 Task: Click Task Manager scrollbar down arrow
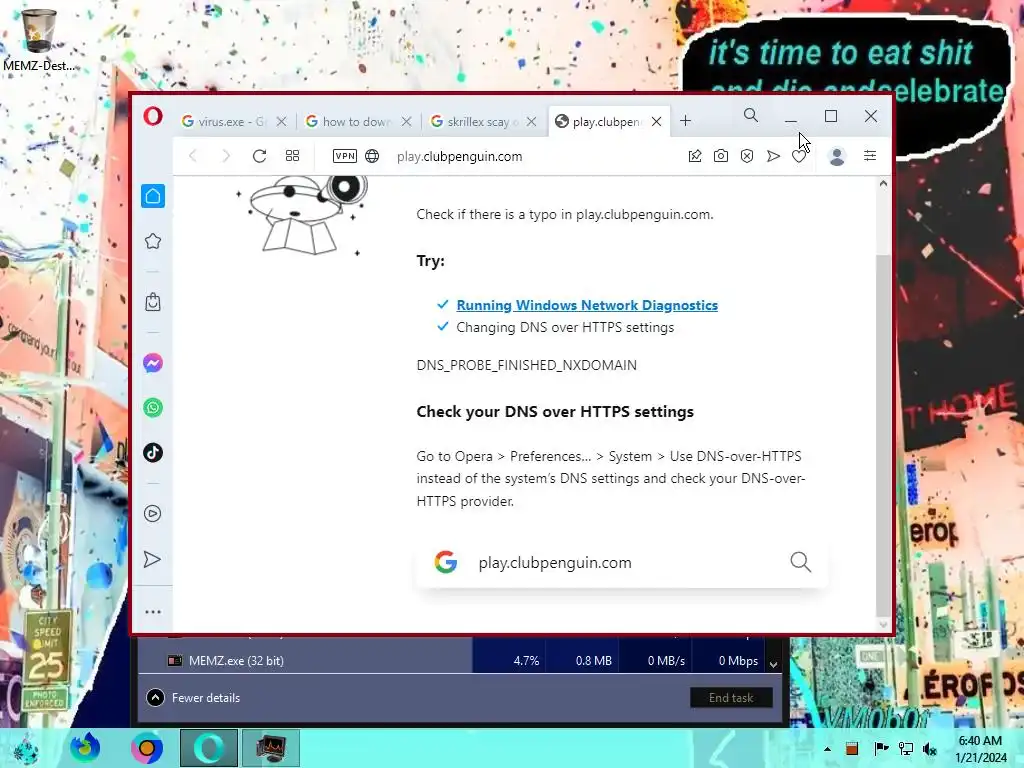click(x=774, y=664)
